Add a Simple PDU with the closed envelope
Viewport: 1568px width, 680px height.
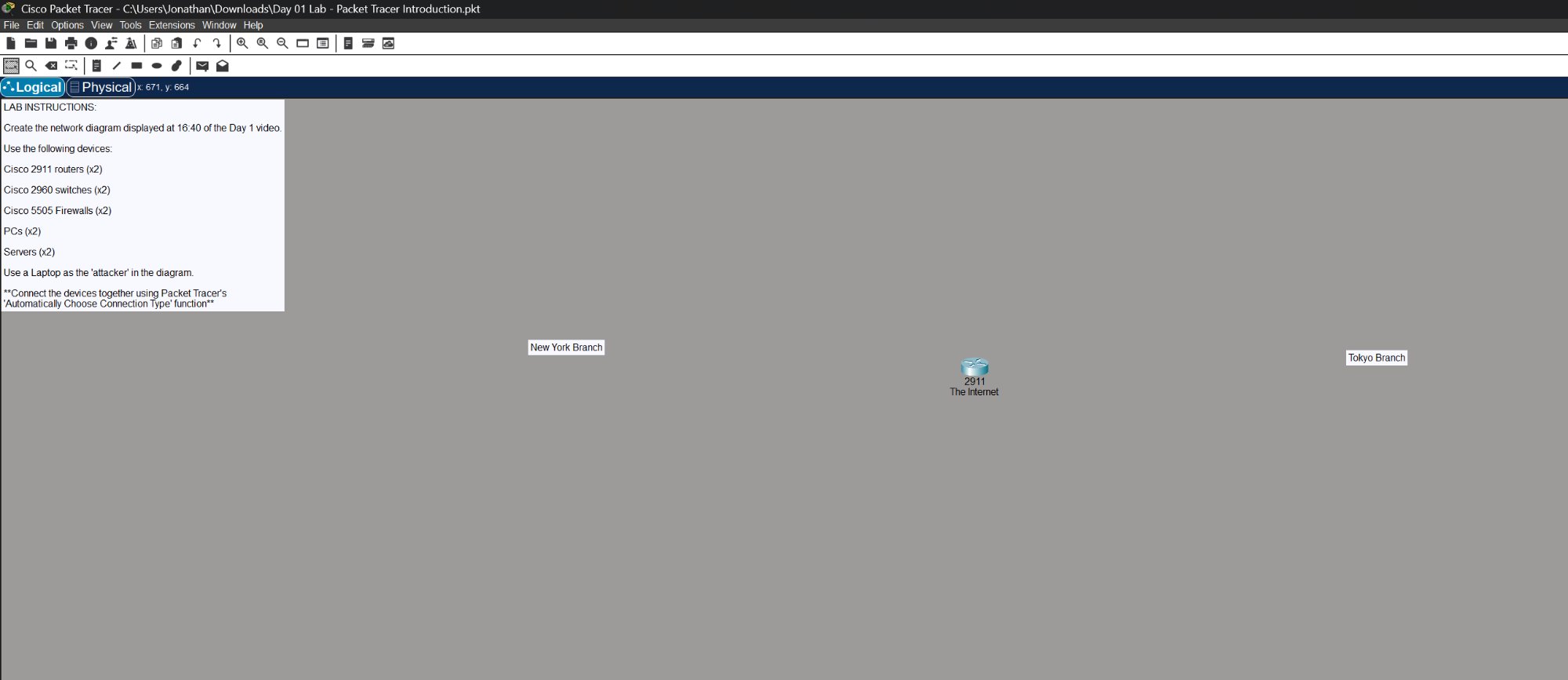[x=202, y=66]
